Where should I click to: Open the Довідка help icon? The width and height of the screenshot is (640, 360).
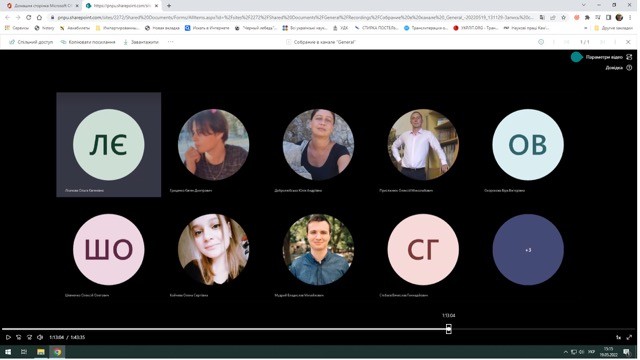tap(629, 68)
